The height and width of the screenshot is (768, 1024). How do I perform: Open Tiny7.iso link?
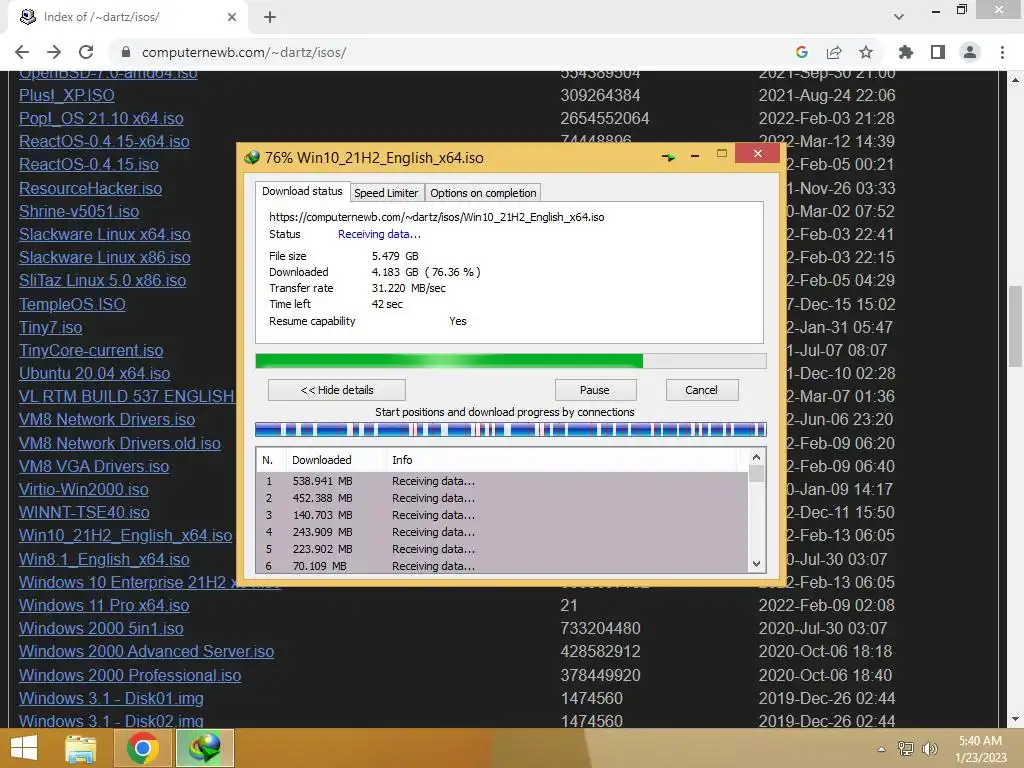pos(50,327)
